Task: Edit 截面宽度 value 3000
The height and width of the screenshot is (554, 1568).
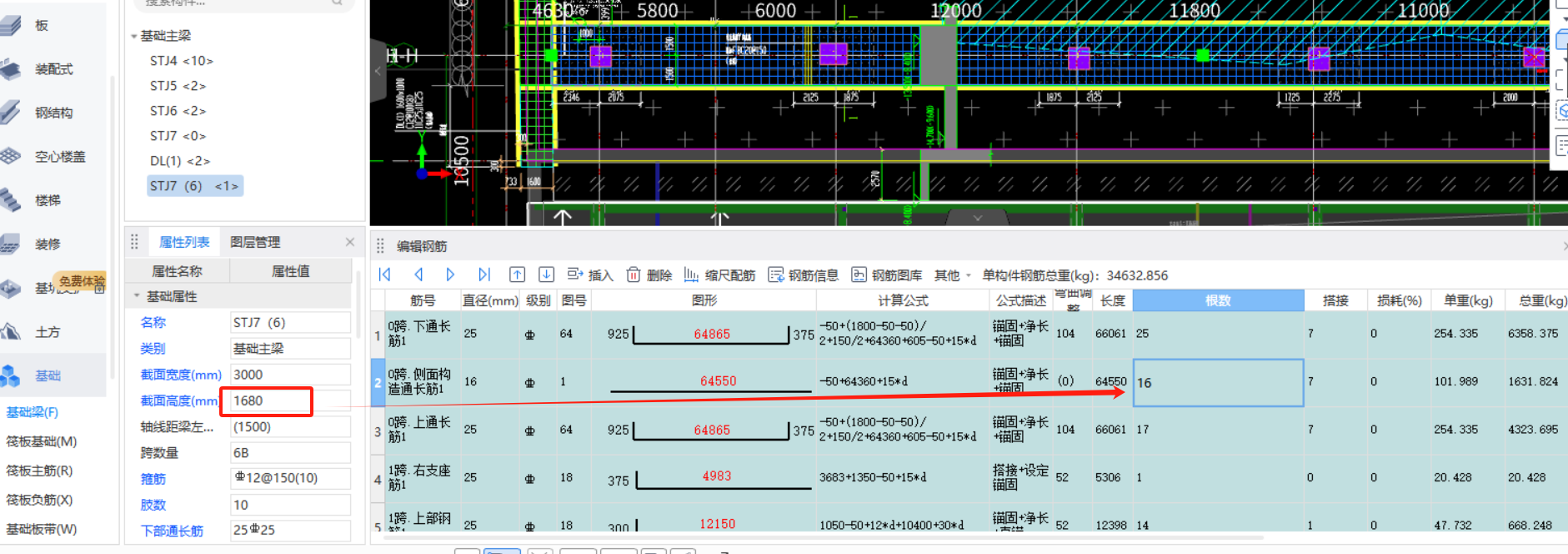Action: click(x=290, y=375)
